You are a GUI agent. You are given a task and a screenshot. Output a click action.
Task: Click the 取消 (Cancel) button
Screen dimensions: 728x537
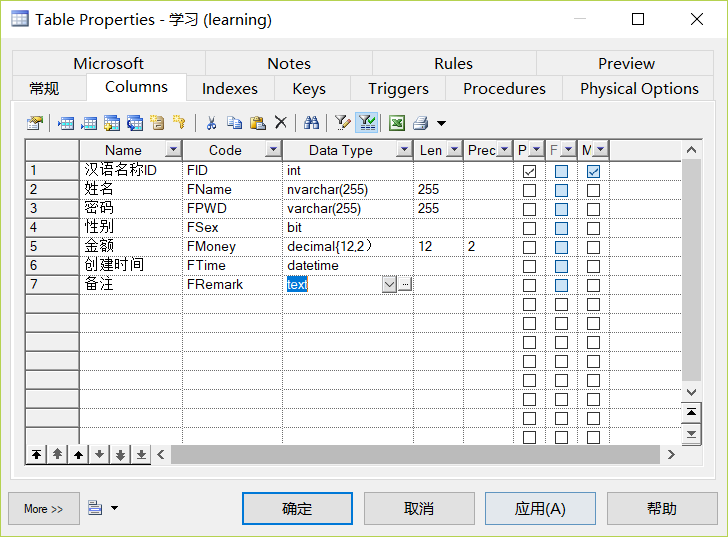419,509
